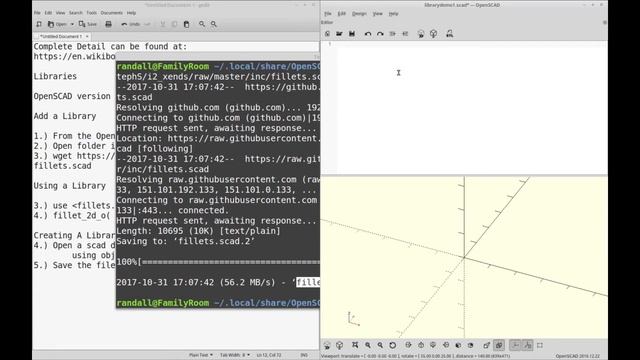Set Right view in OpenSCAD viewer

[408, 345]
